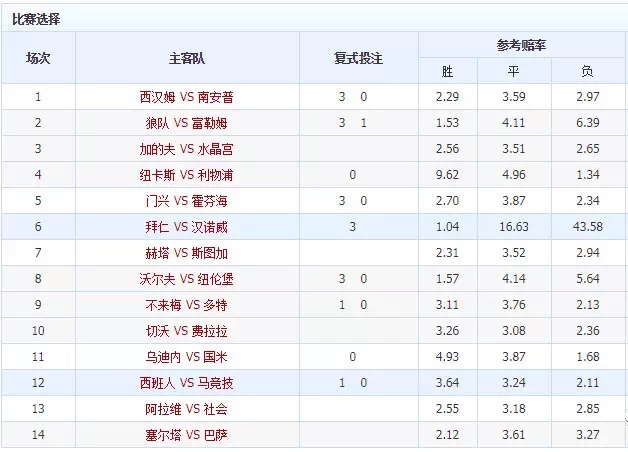Select loss odds 43.58 for 汉诺威
This screenshot has width=628, height=452.
(588, 227)
